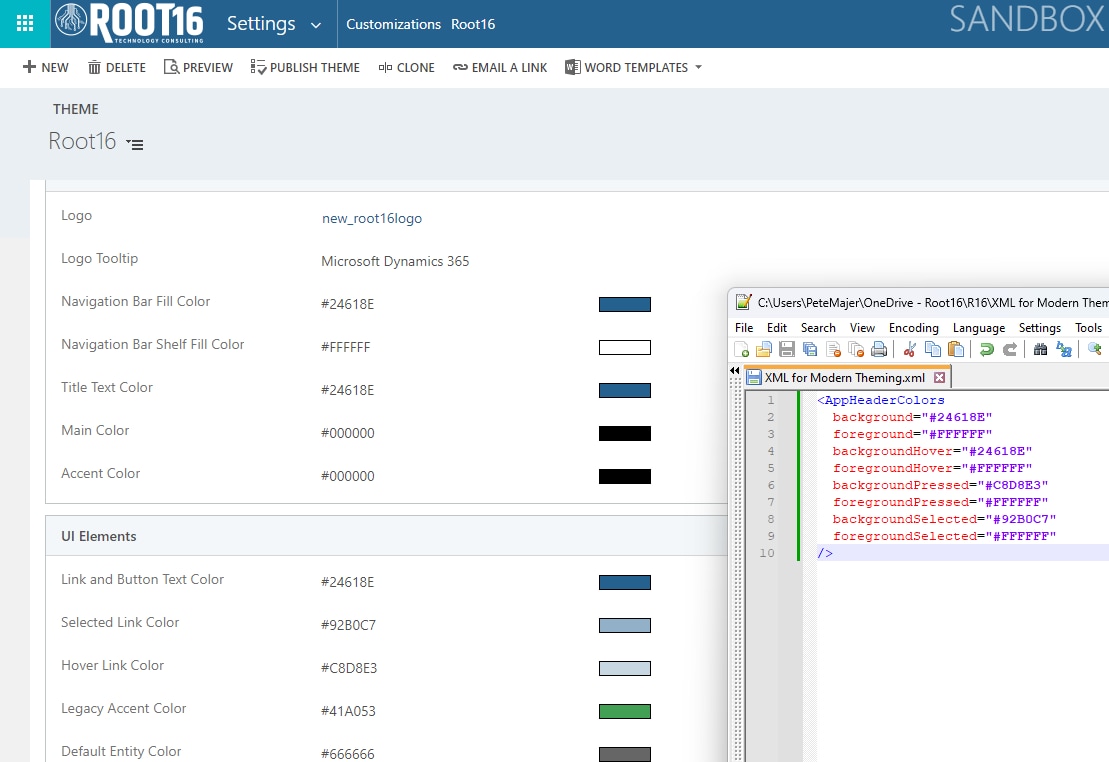Image resolution: width=1109 pixels, height=762 pixels.
Task: Click the Paste icon in Notepad++ toolbar
Action: coord(956,349)
